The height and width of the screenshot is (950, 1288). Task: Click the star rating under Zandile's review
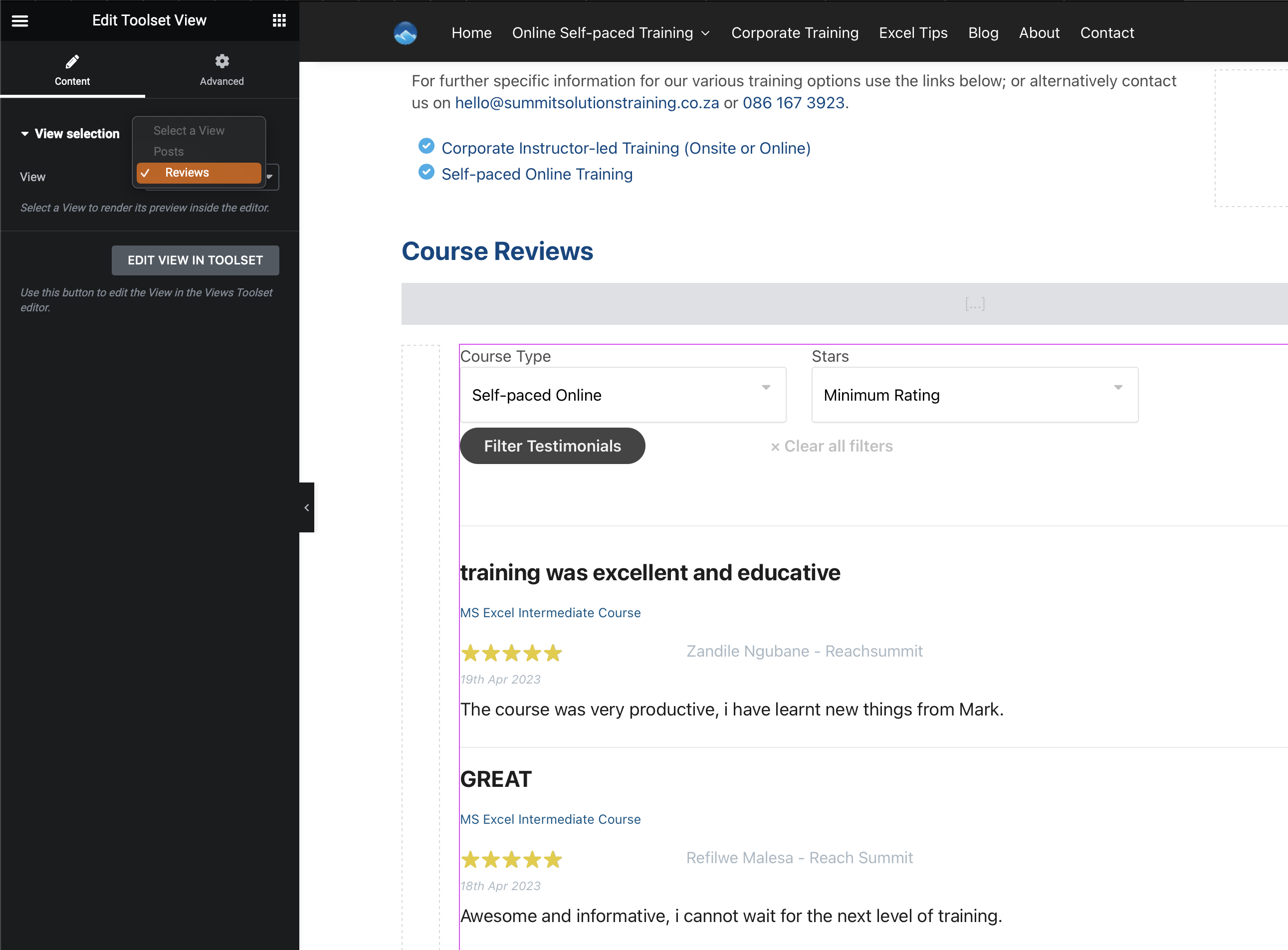tap(511, 653)
